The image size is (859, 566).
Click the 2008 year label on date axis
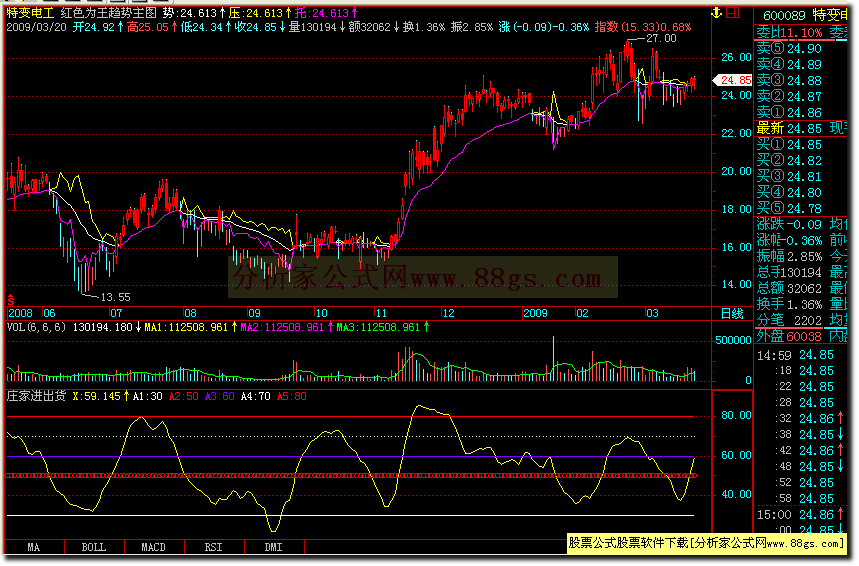coord(20,313)
